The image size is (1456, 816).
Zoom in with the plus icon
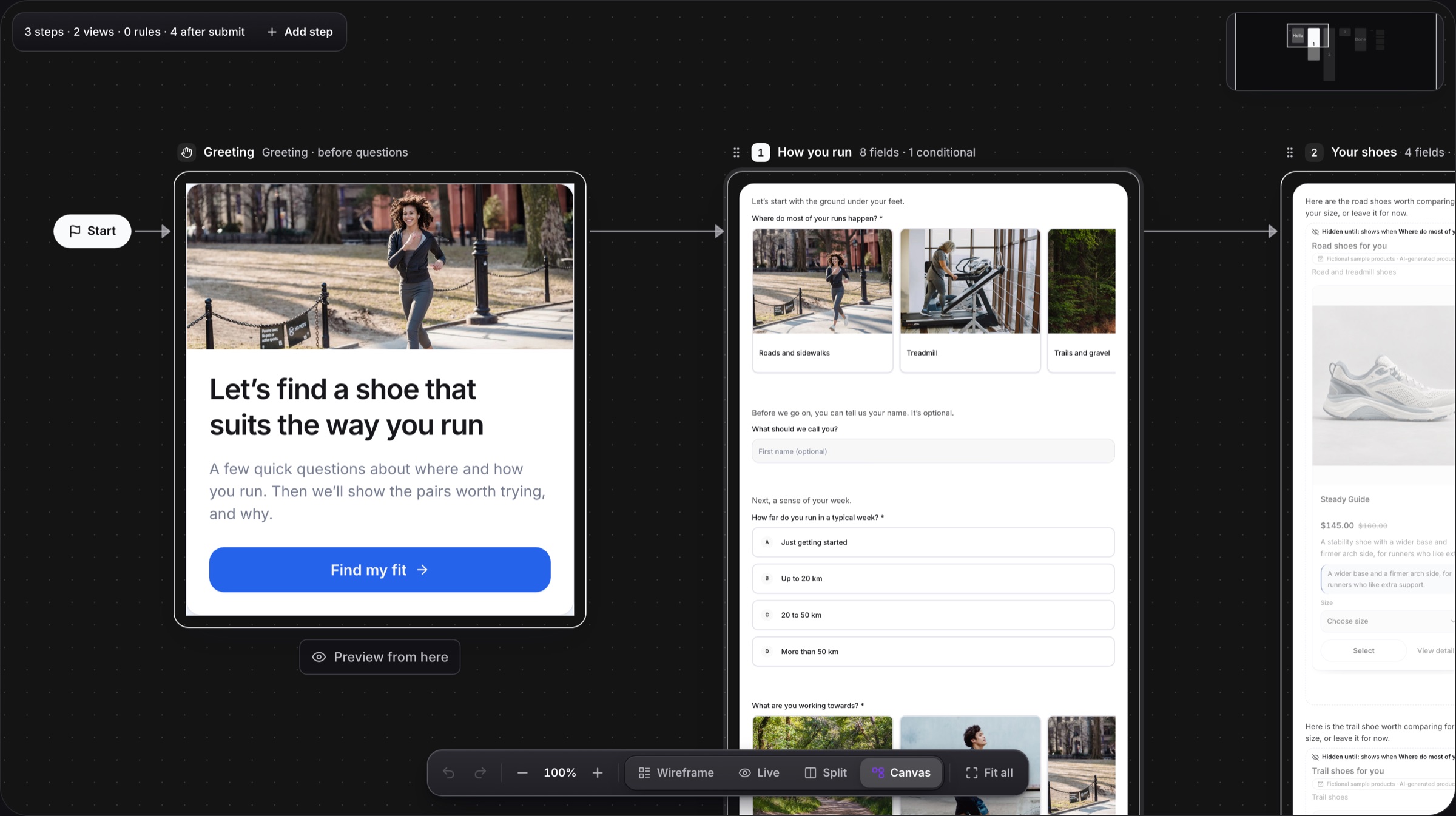(598, 772)
